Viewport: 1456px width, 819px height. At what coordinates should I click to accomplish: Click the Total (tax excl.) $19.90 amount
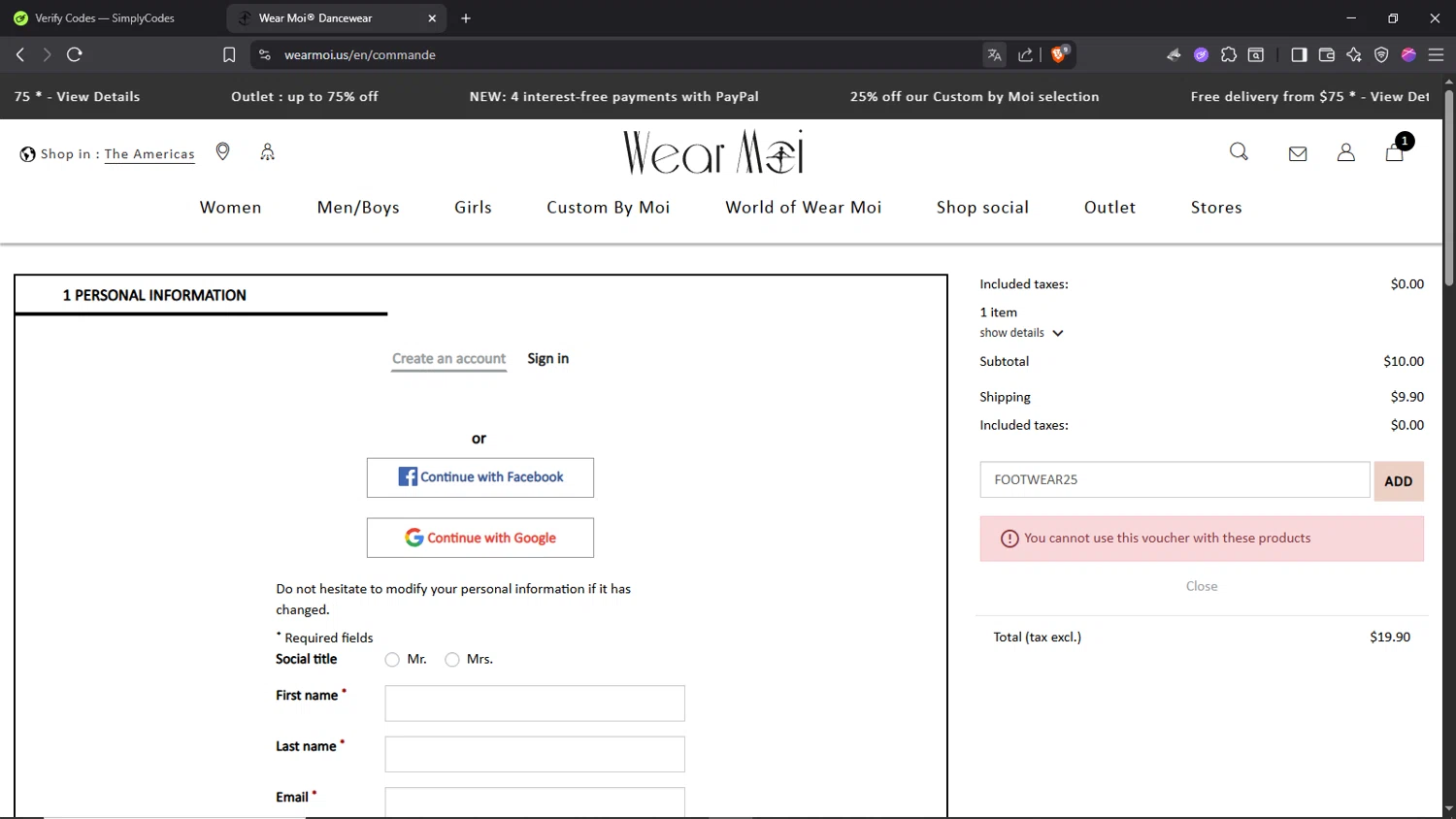1390,638
